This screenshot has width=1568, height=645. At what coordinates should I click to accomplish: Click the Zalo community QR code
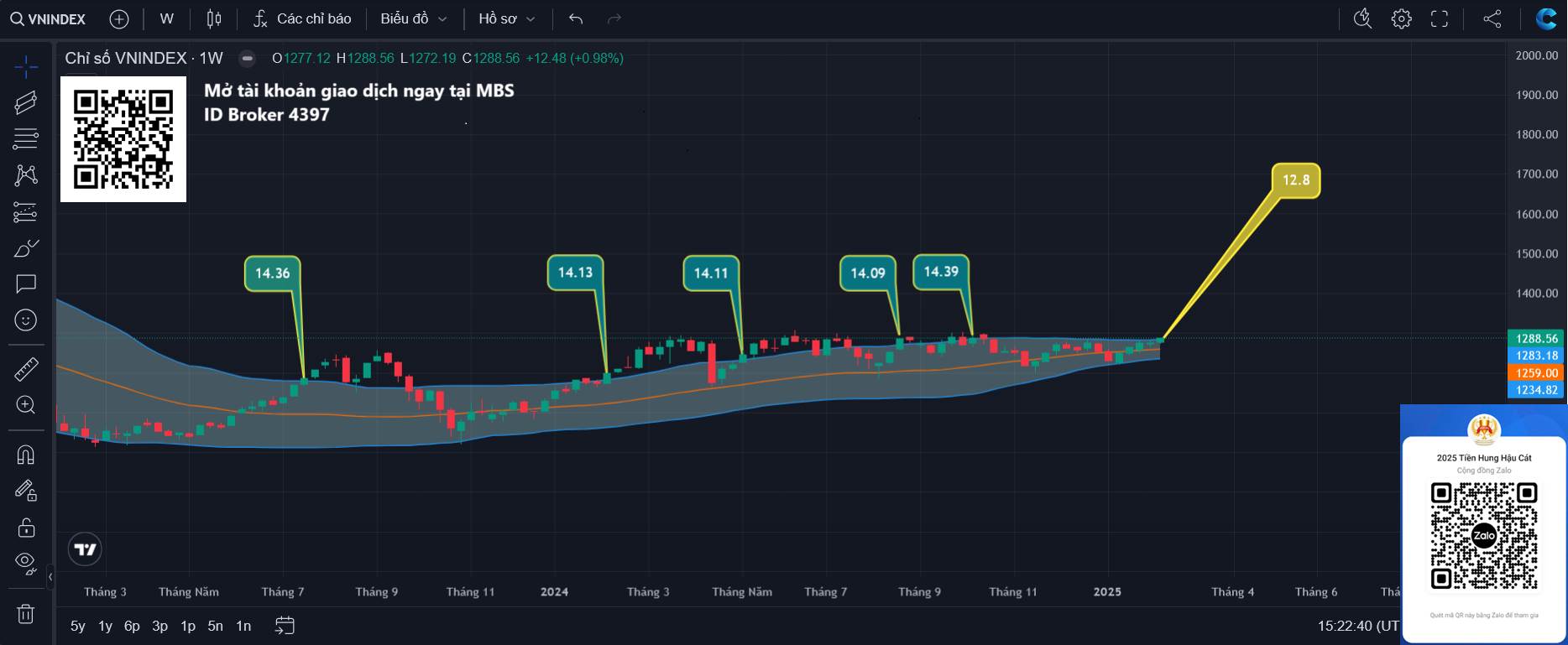pyautogui.click(x=1484, y=536)
